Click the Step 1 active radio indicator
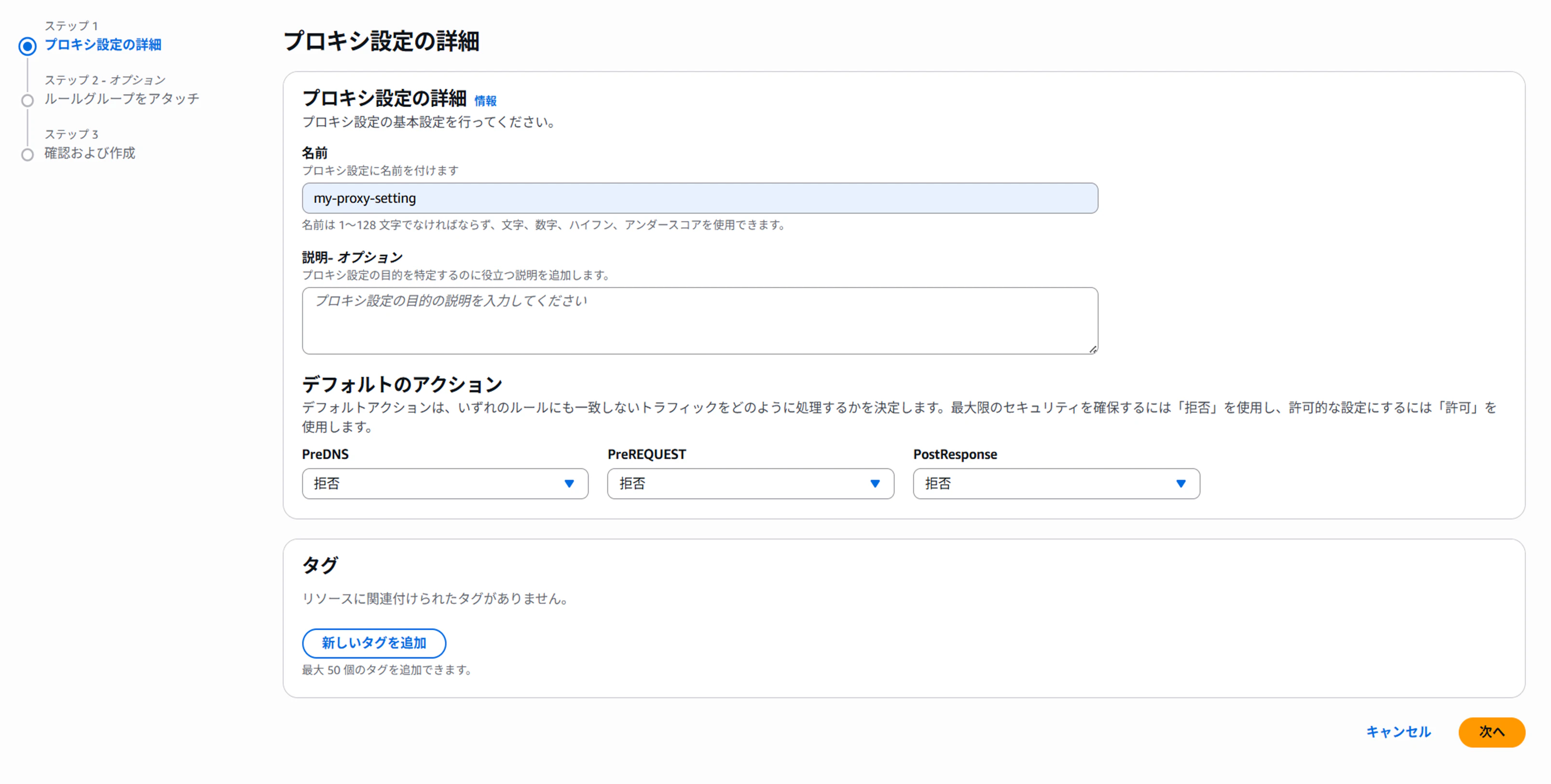Image resolution: width=1551 pixels, height=784 pixels. (x=27, y=46)
